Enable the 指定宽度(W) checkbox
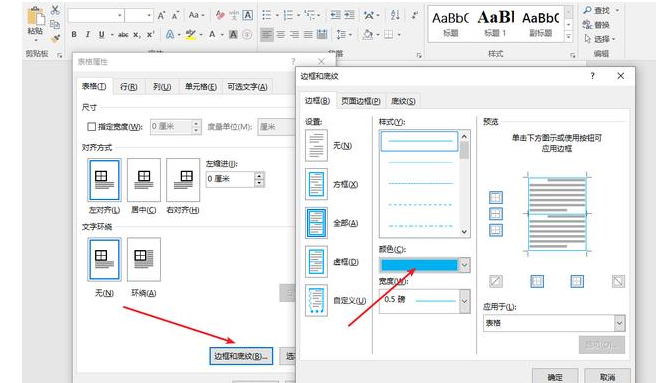This screenshot has height=383, width=656. point(91,126)
